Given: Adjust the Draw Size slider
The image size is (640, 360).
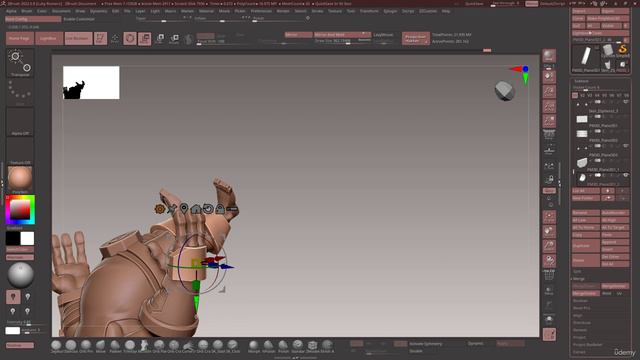Looking at the screenshot, I should point(342,41).
